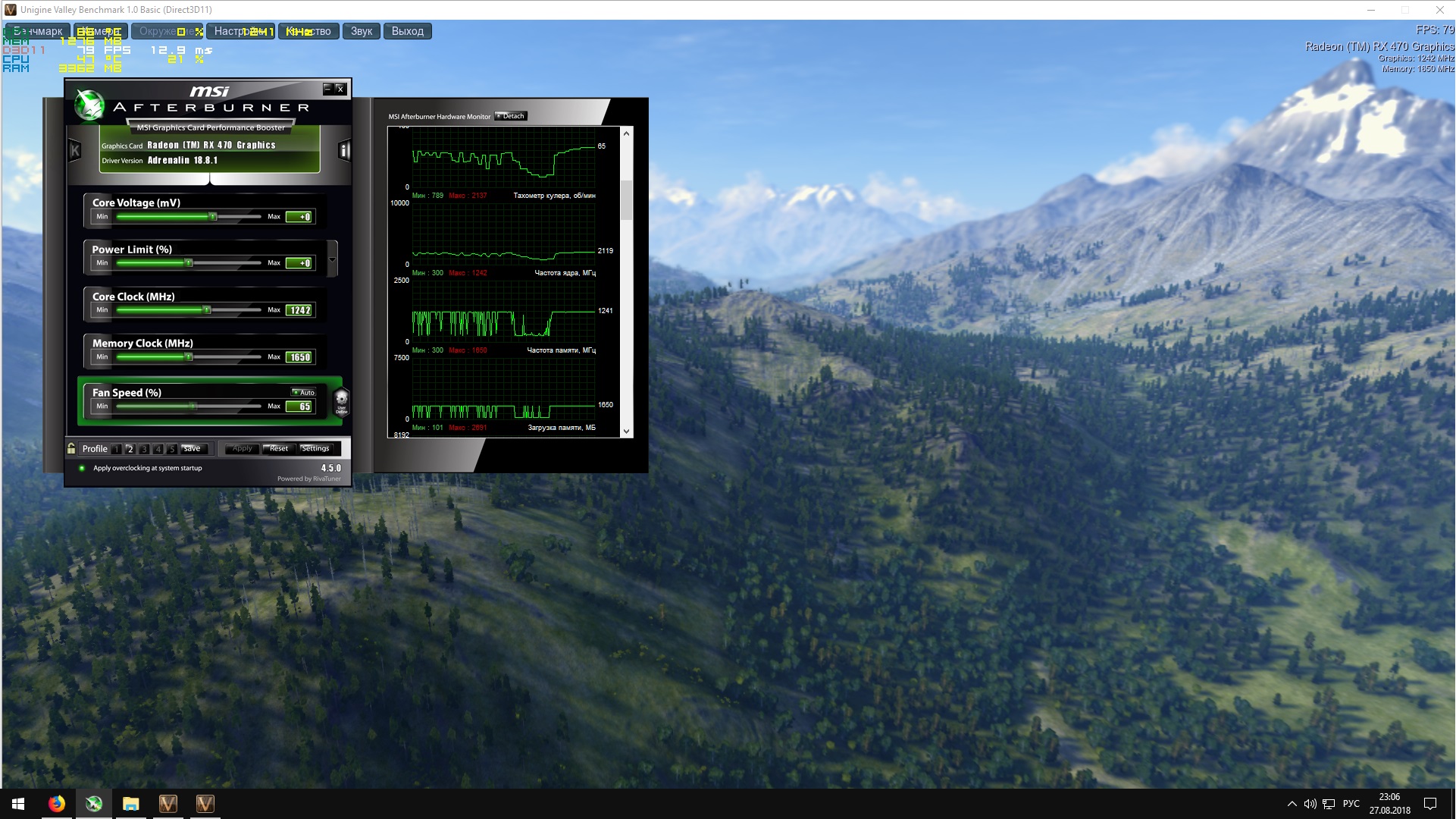Viewport: 1456px width, 819px height.
Task: Toggle the fan speed Auto mode
Action: click(303, 392)
